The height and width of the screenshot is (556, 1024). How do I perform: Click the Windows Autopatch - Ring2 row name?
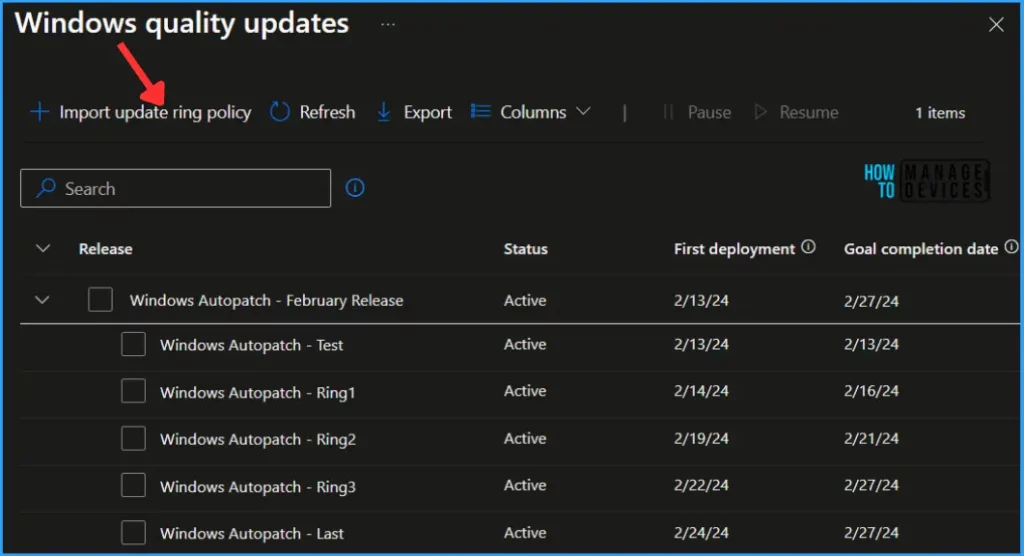(x=258, y=439)
